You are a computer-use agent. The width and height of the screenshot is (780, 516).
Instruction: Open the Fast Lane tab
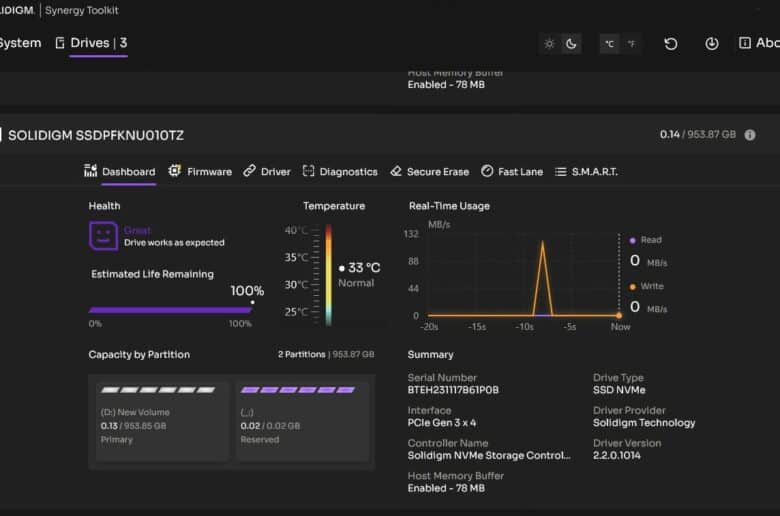pyautogui.click(x=512, y=172)
